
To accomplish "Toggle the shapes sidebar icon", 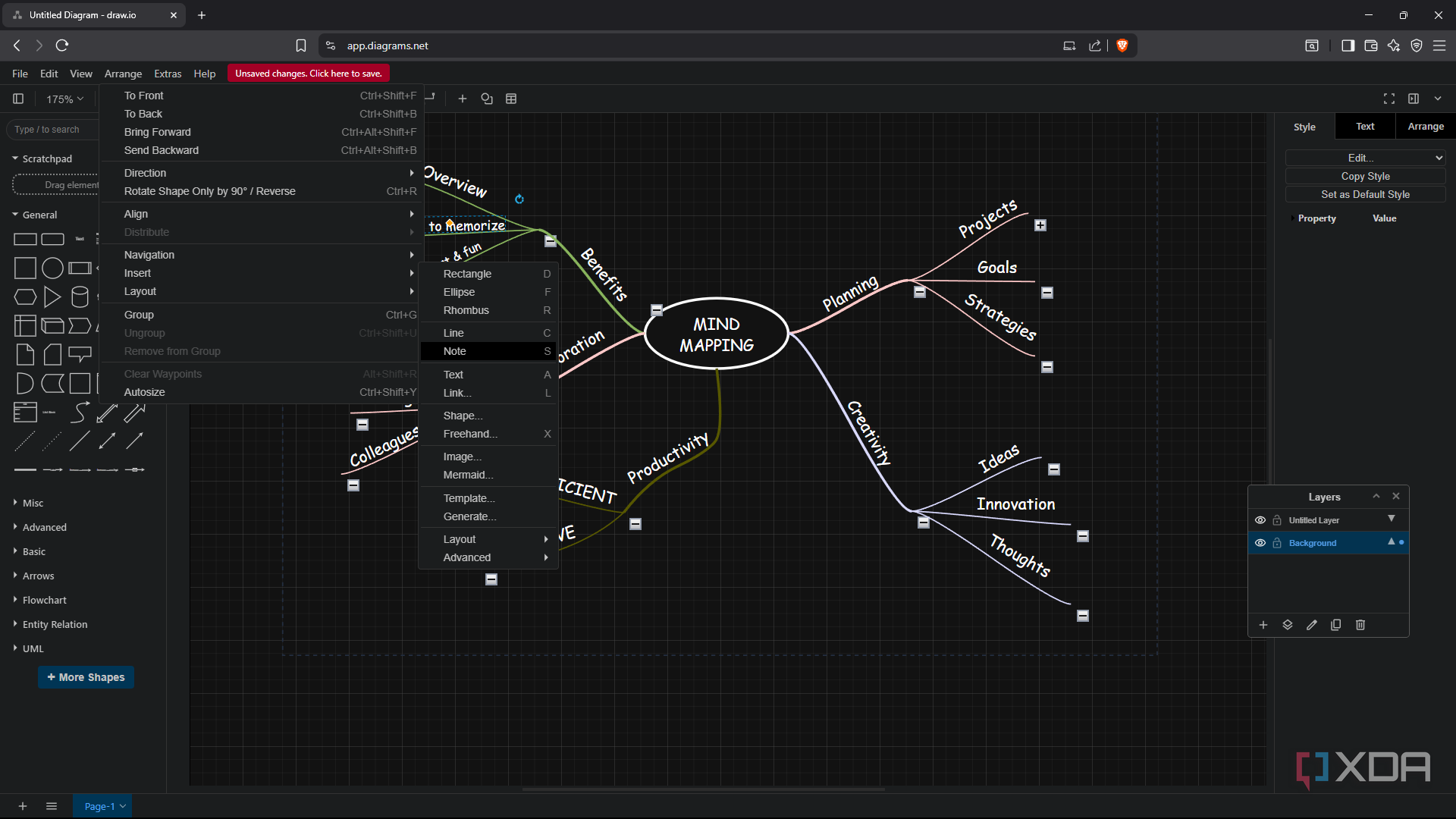I will coord(18,99).
